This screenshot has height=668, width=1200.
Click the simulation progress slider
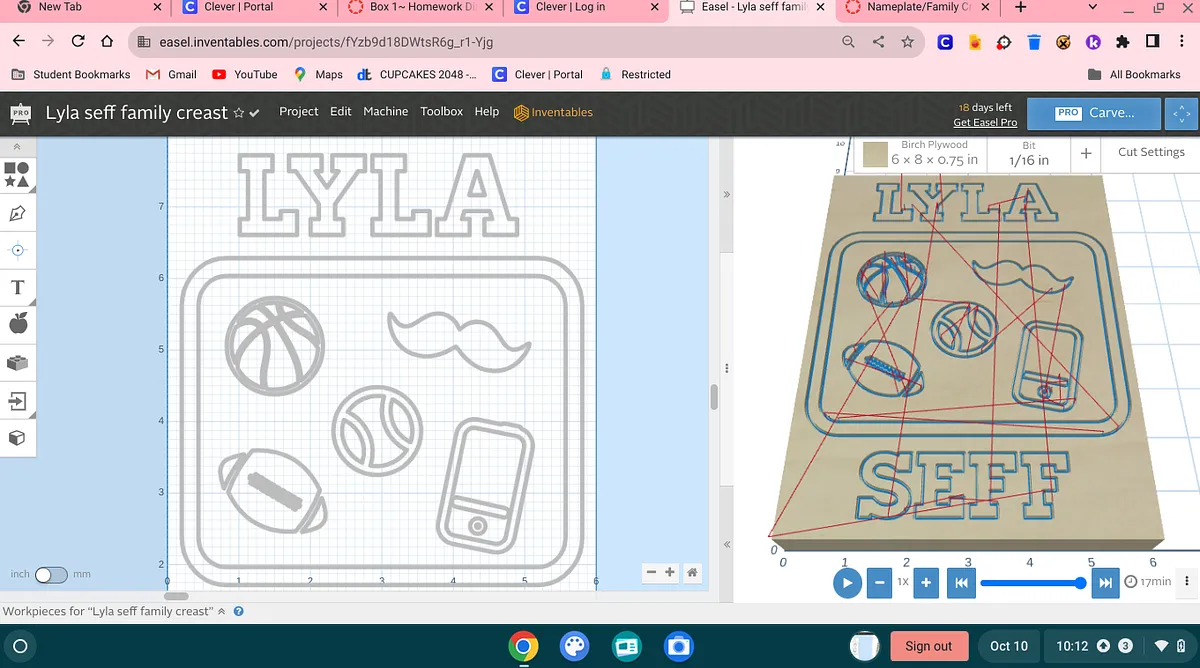click(x=1030, y=582)
